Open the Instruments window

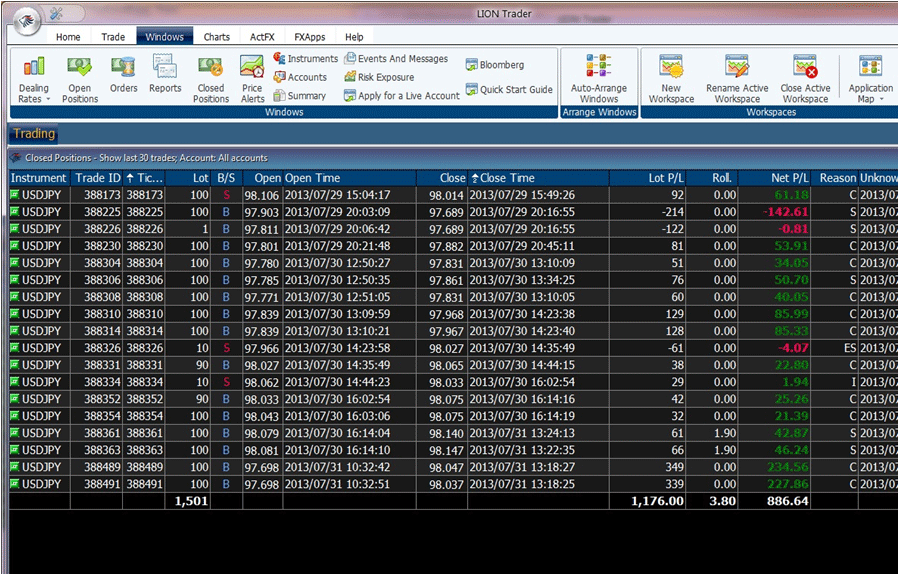[306, 58]
